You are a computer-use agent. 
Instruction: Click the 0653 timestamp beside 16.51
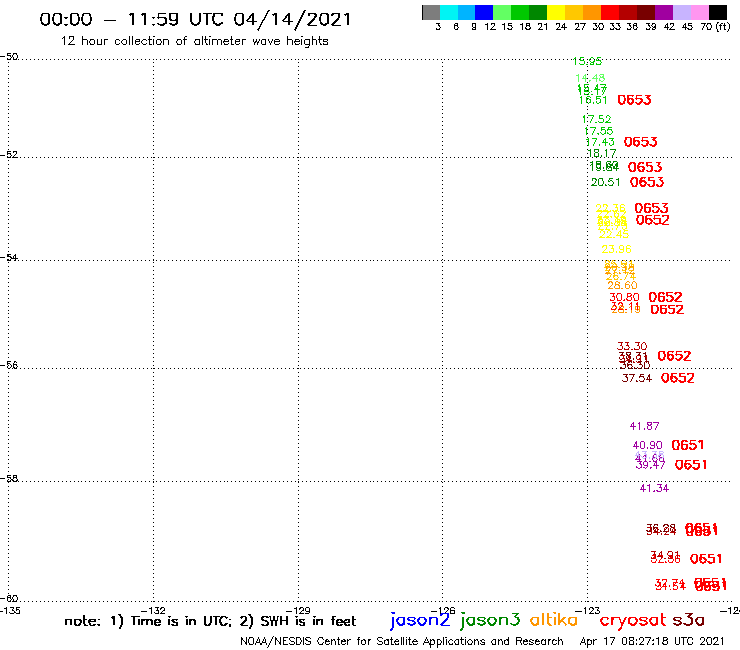pyautogui.click(x=634, y=100)
